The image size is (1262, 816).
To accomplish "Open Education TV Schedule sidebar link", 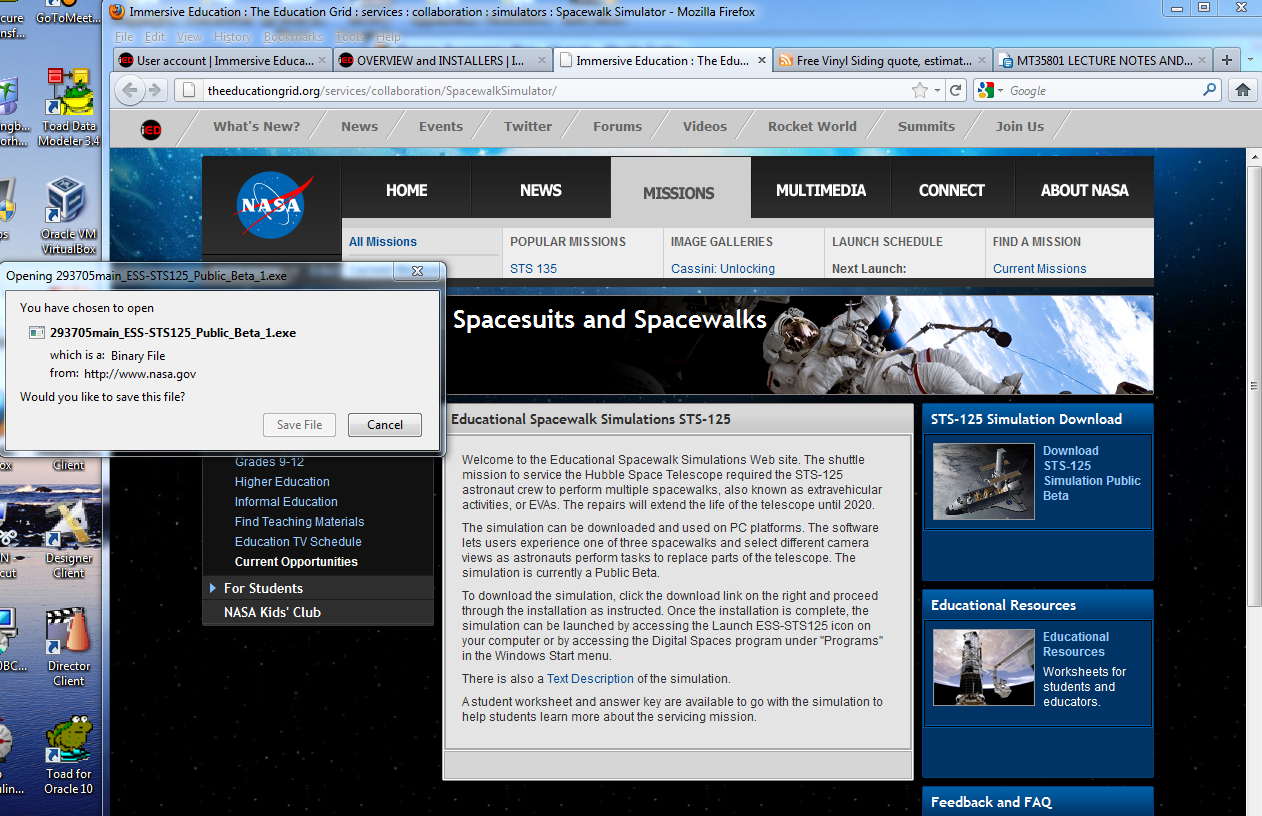I will (x=298, y=542).
